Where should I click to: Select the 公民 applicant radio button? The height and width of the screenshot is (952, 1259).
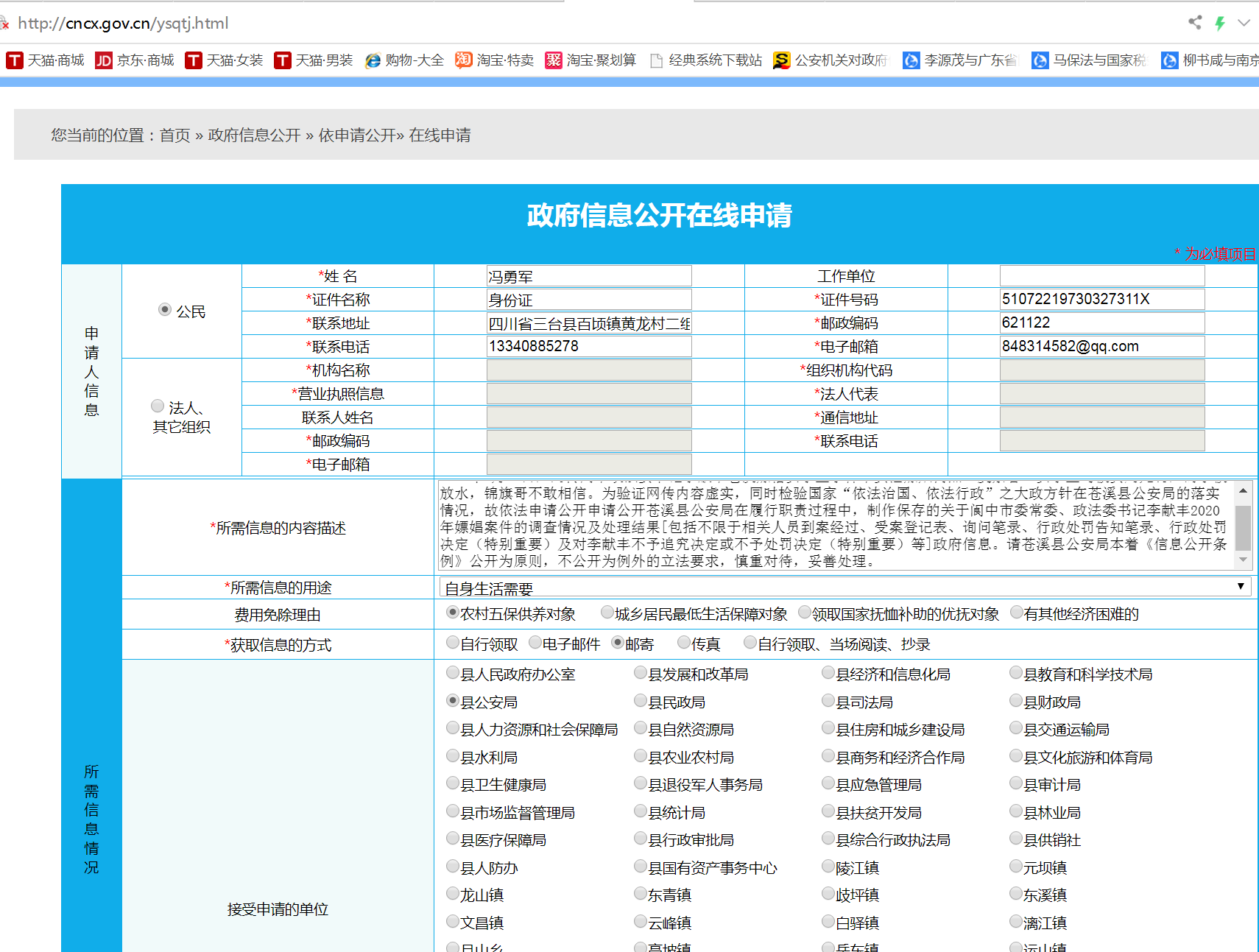(x=165, y=310)
